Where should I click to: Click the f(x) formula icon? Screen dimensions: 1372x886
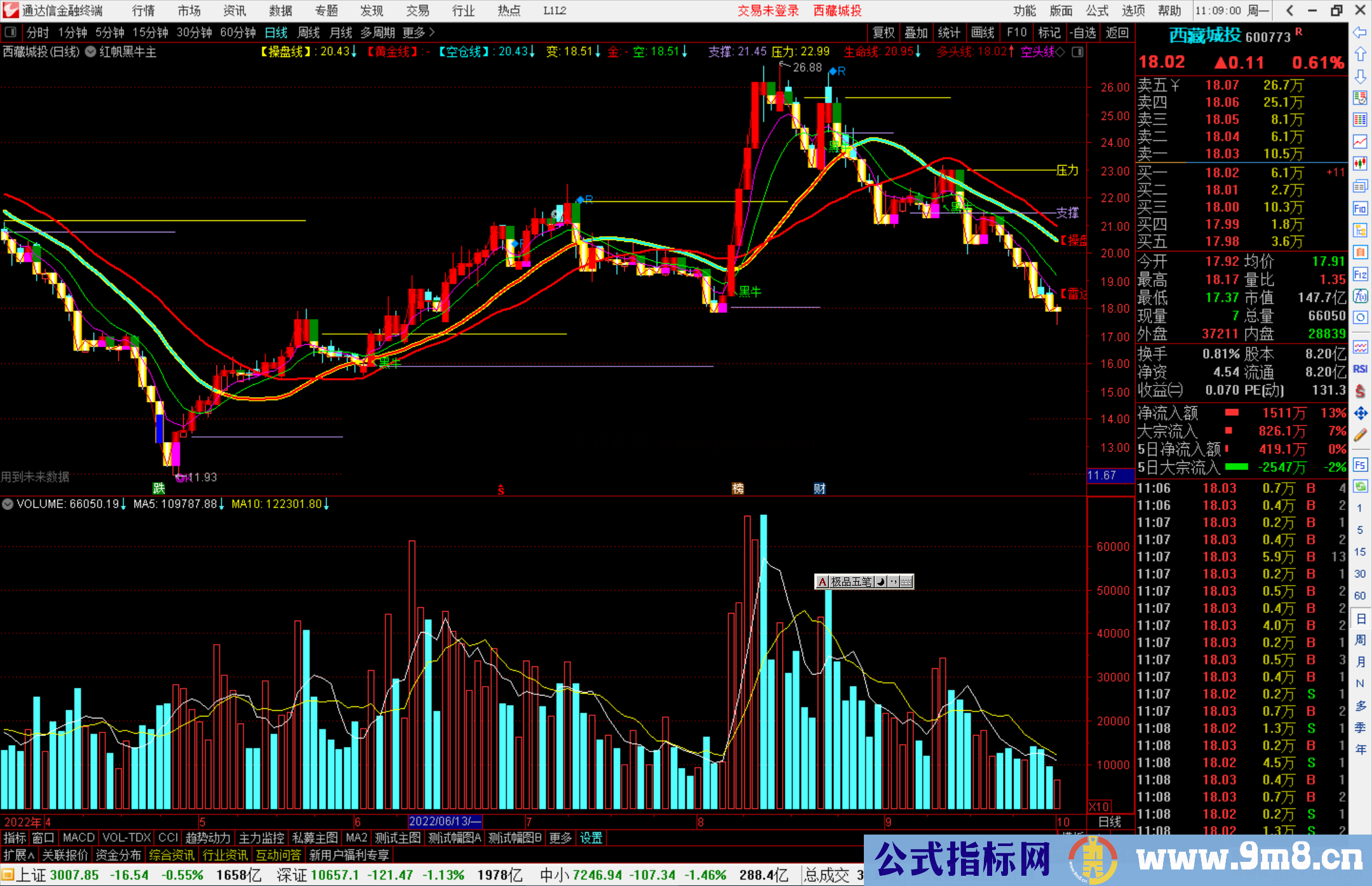coord(1360,296)
